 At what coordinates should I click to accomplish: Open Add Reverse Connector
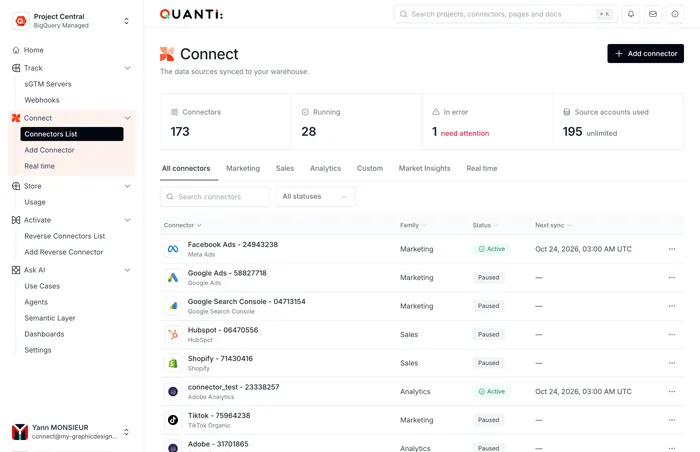point(64,252)
